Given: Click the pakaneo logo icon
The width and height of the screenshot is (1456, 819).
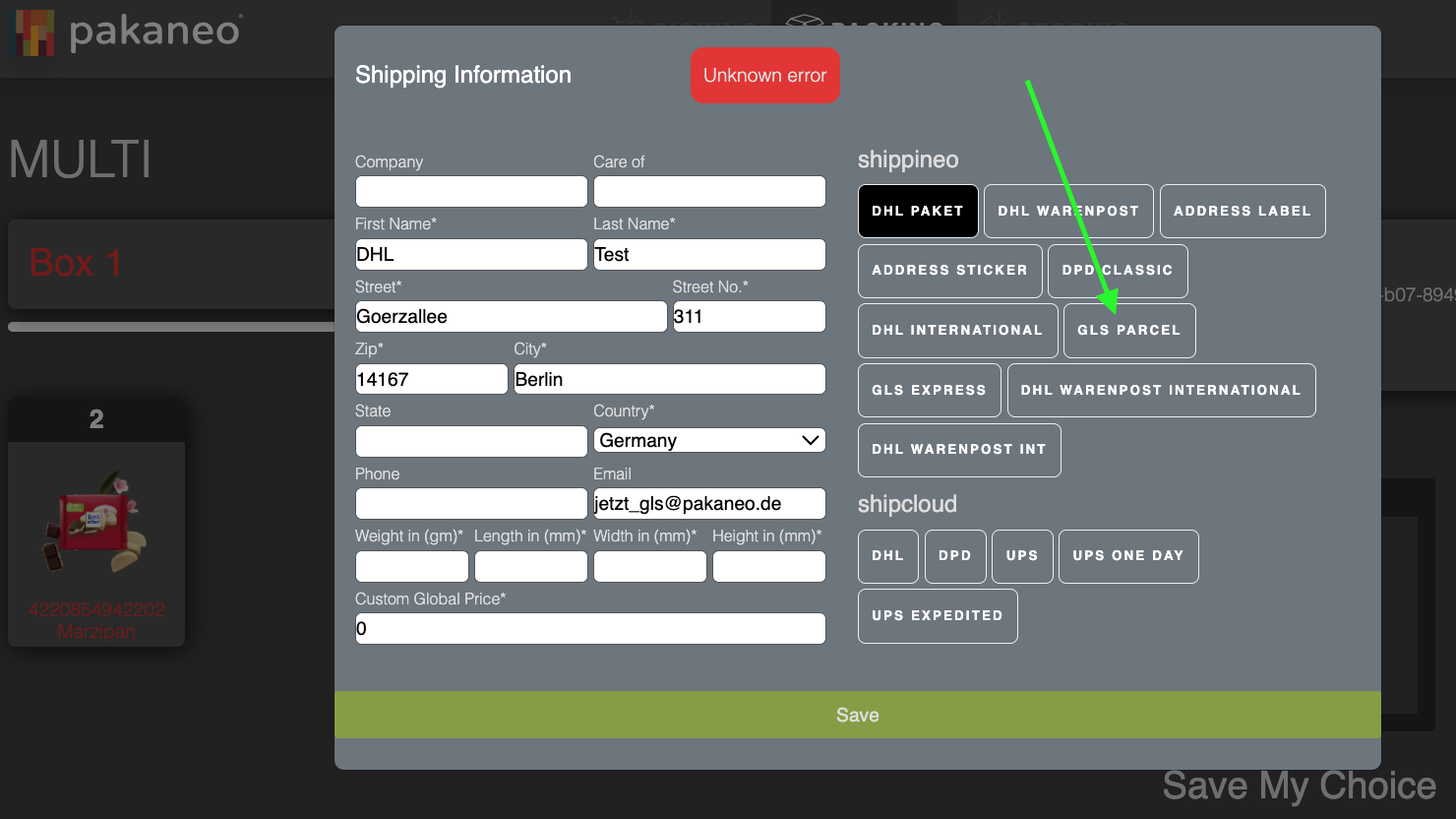Looking at the screenshot, I should pyautogui.click(x=34, y=31).
